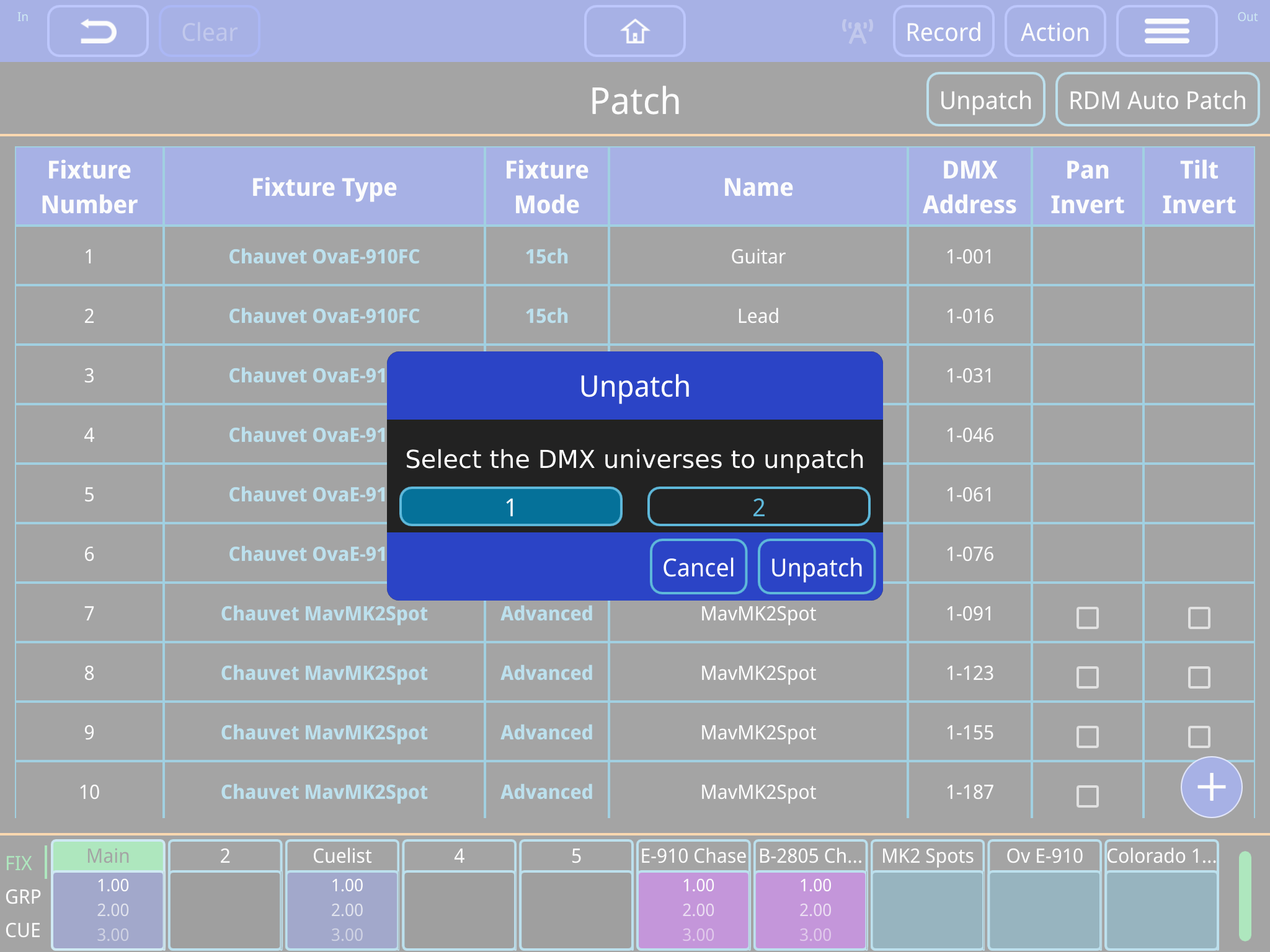Open the hamburger menu icon
Image resolution: width=1270 pixels, height=952 pixels.
[1166, 31]
